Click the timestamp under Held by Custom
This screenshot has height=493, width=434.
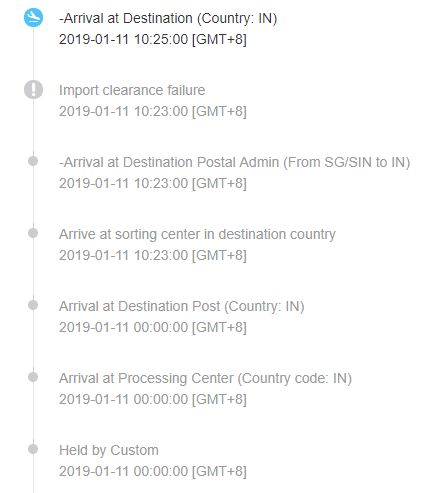point(153,471)
